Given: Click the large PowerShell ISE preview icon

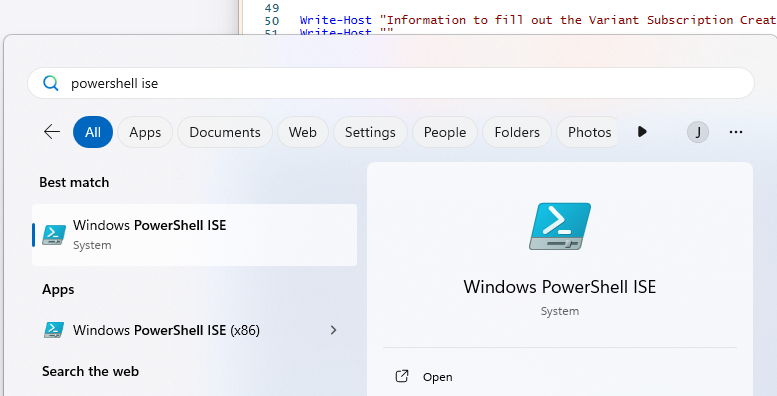Looking at the screenshot, I should pyautogui.click(x=560, y=226).
